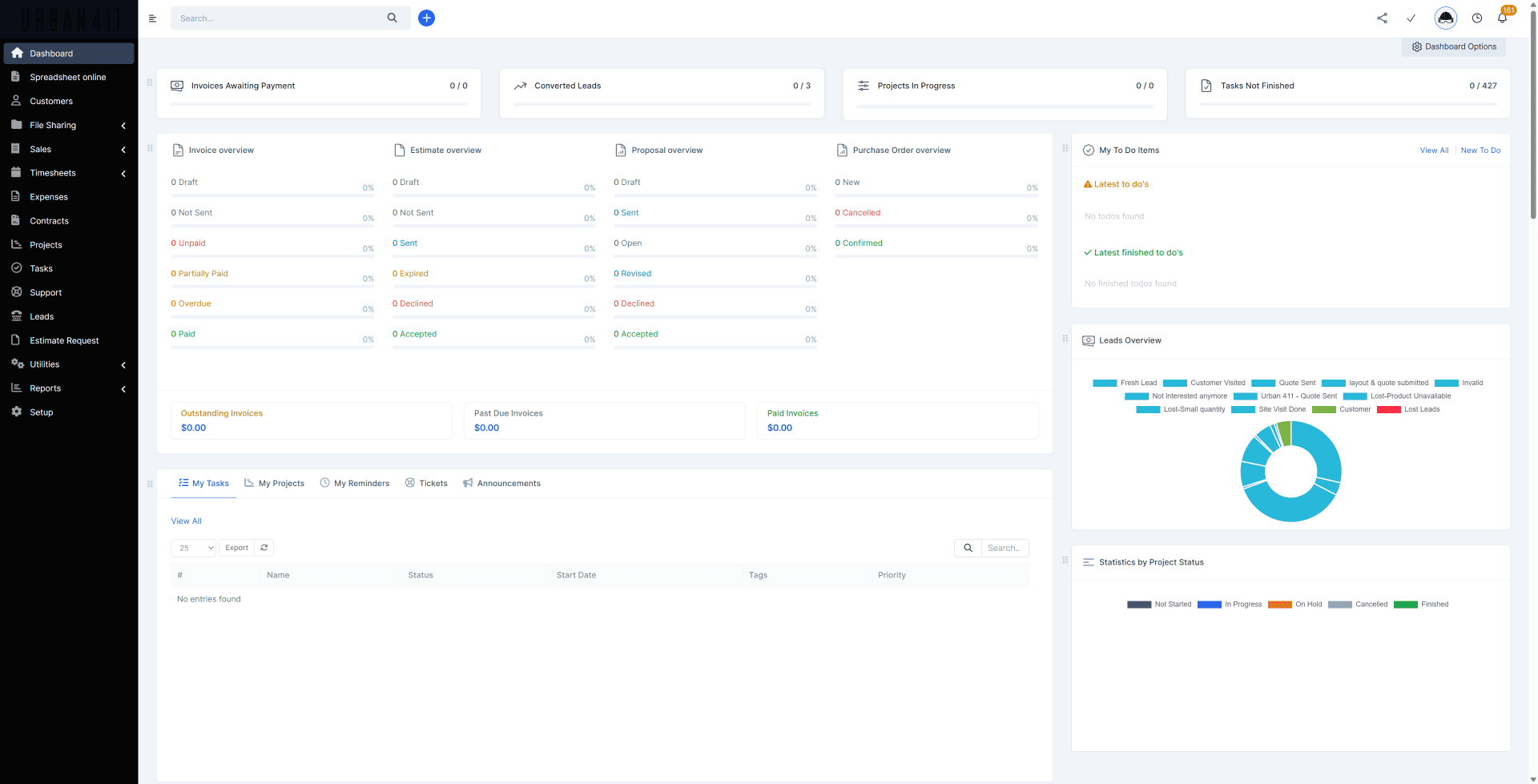Click the search magnifier icon in top bar
1538x784 pixels.
393,18
